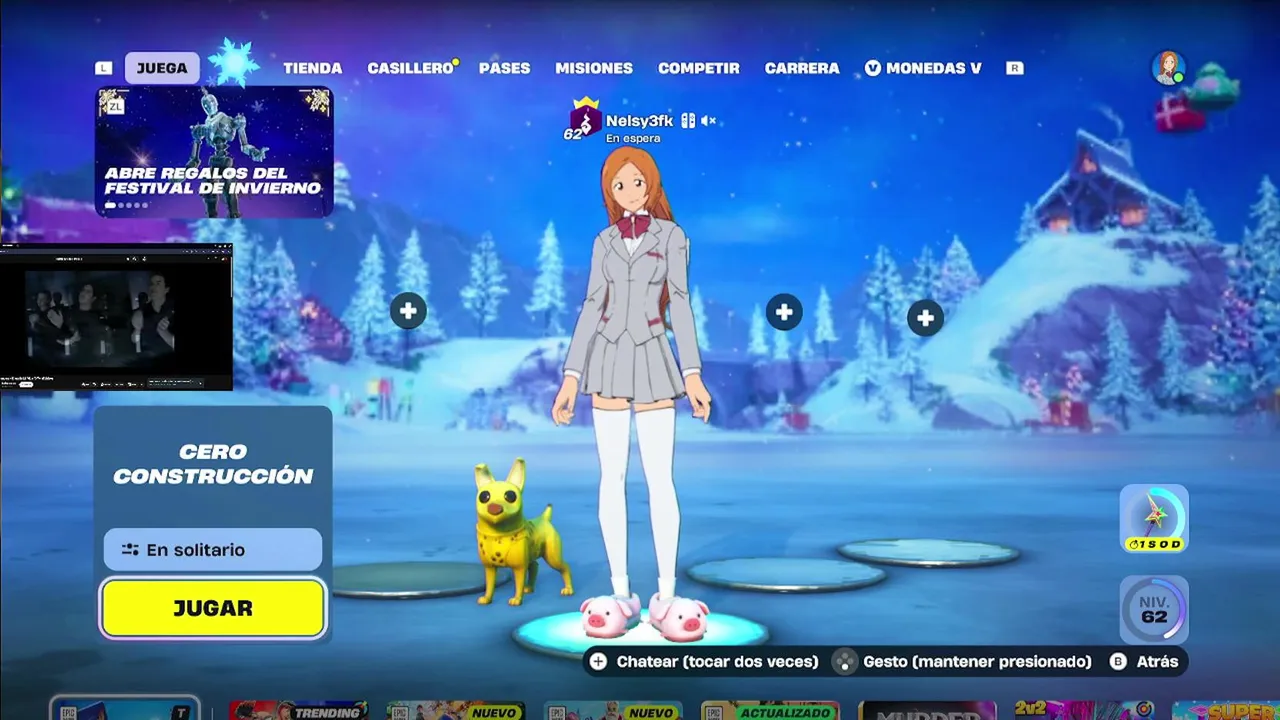Image resolution: width=1280 pixels, height=720 pixels.
Task: Open the MONEDAS V tab
Action: coord(923,68)
